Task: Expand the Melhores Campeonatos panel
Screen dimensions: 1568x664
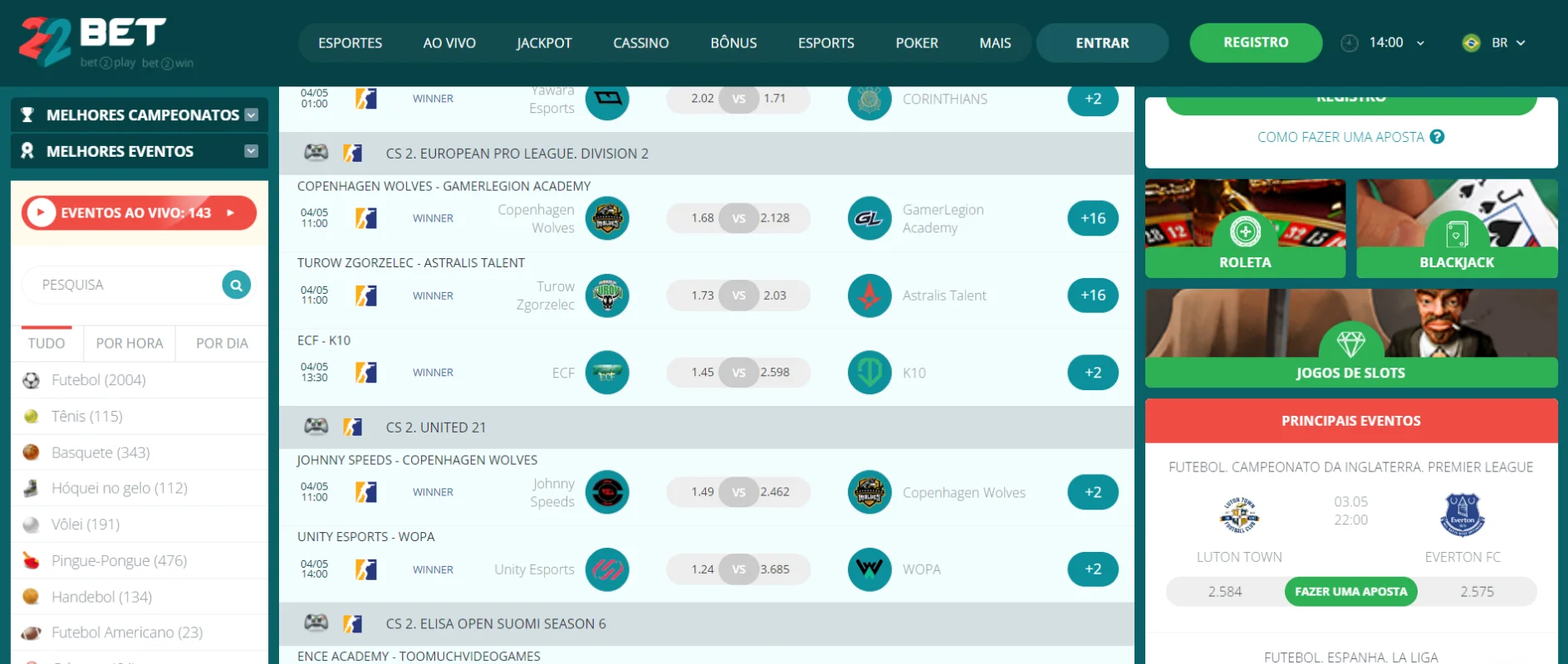Action: [252, 115]
